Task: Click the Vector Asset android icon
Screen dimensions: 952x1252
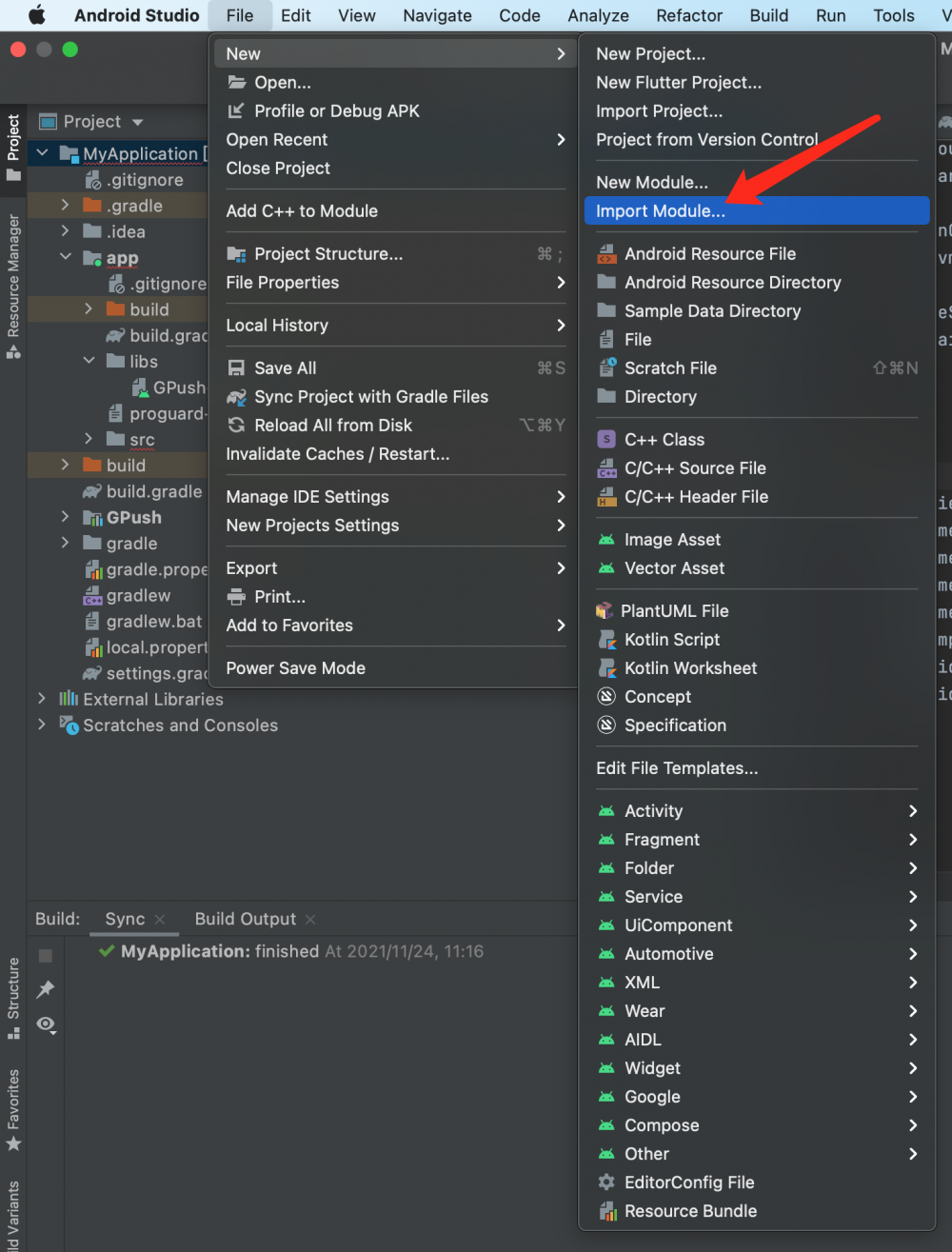Action: click(606, 568)
